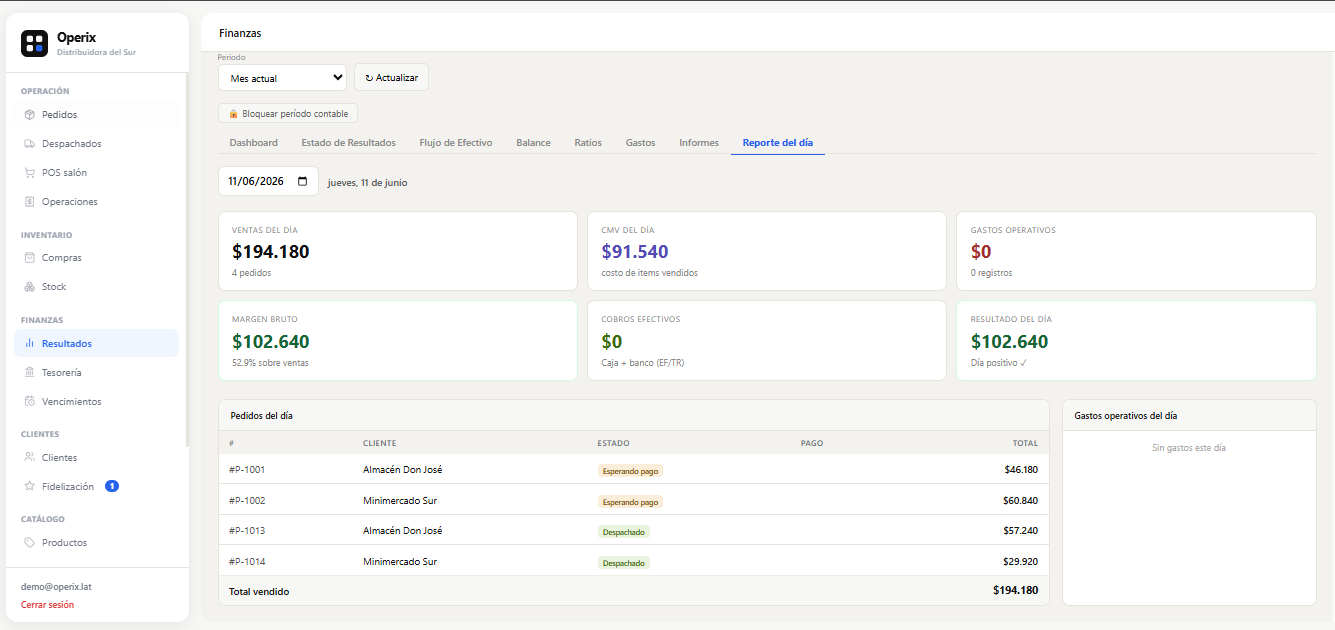Open Vencimientos page
Viewport: 1335px width, 630px height.
pos(97,402)
